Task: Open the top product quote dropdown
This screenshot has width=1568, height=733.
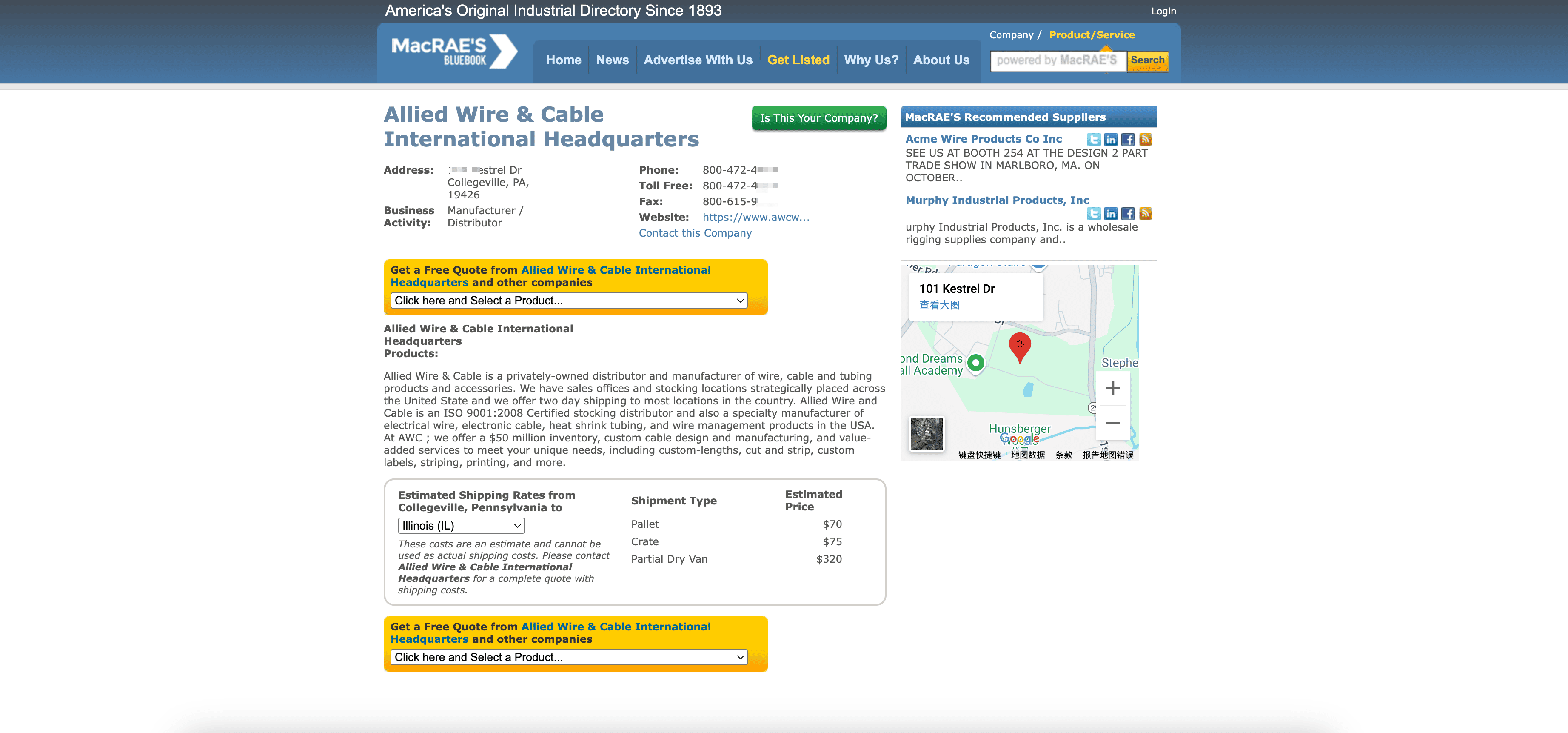Action: [x=568, y=301]
